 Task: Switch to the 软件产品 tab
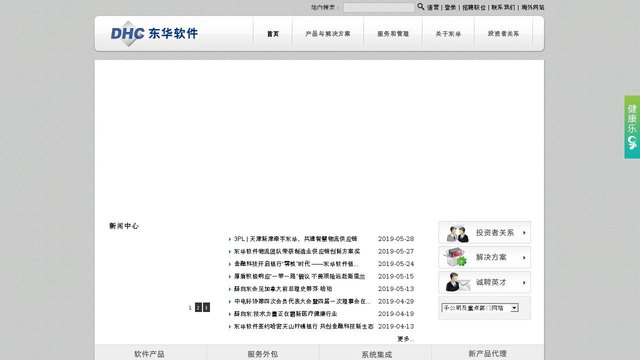(x=149, y=353)
